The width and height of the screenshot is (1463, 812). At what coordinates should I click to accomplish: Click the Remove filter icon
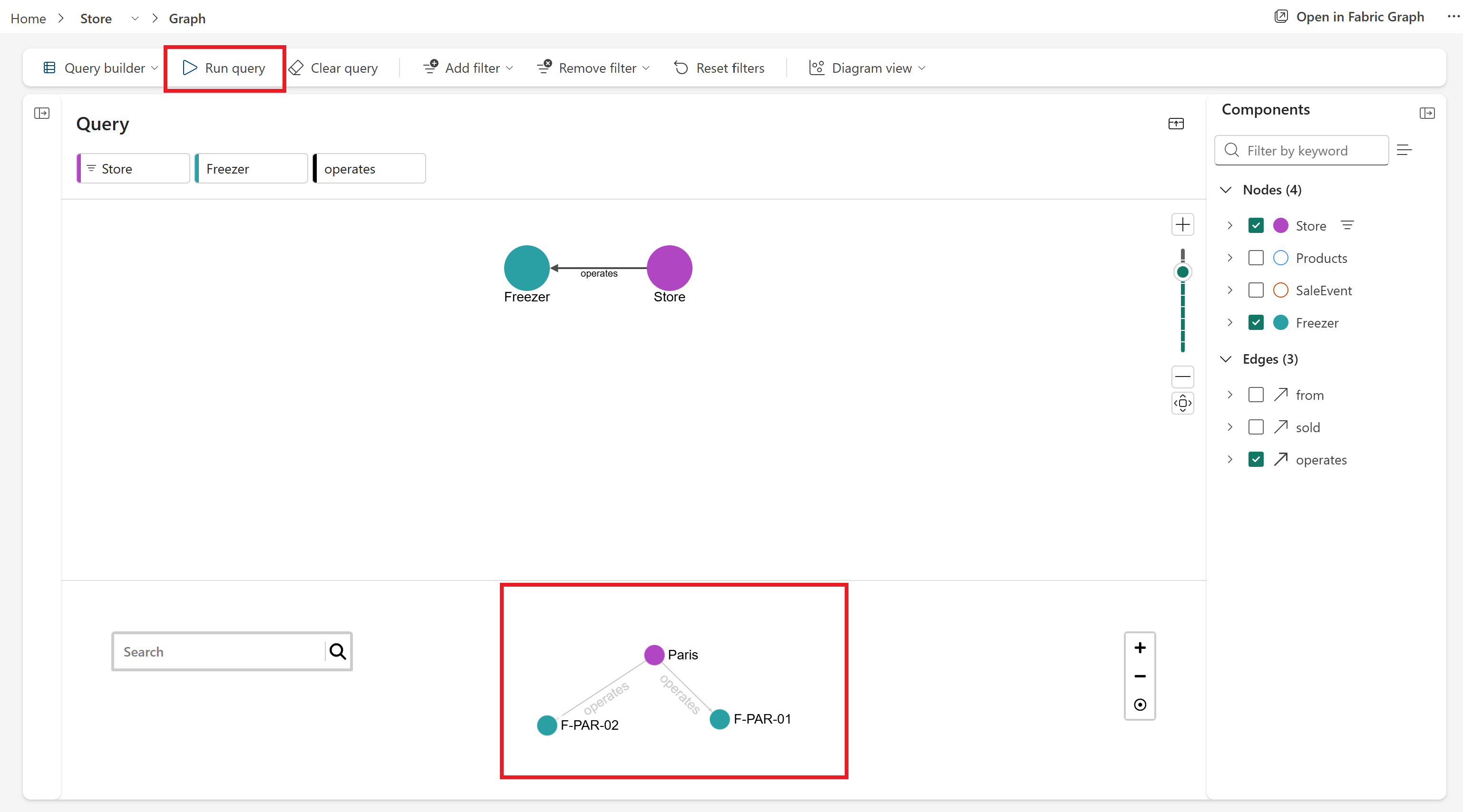(544, 67)
